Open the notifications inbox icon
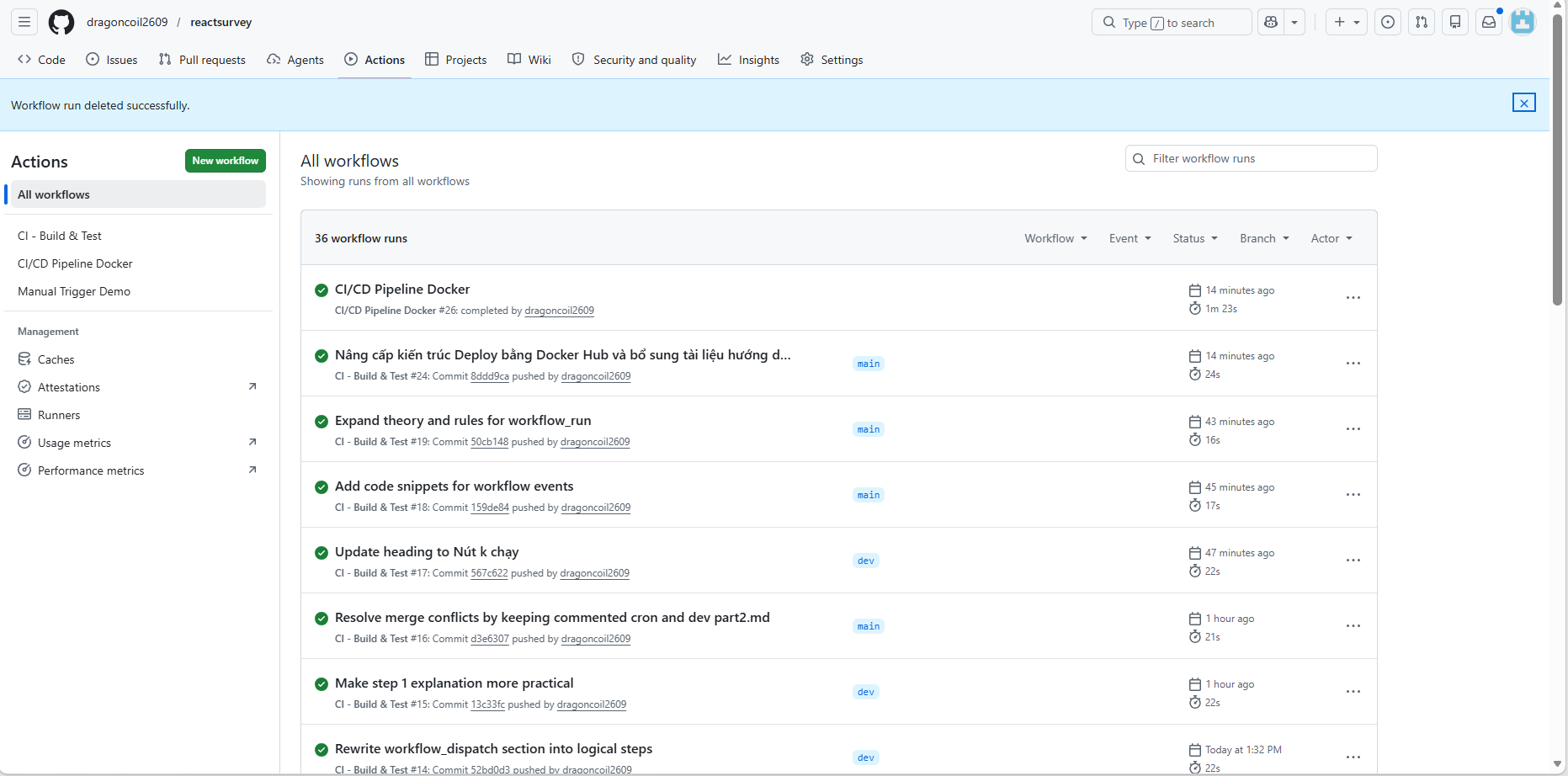1568x776 pixels. [1489, 22]
